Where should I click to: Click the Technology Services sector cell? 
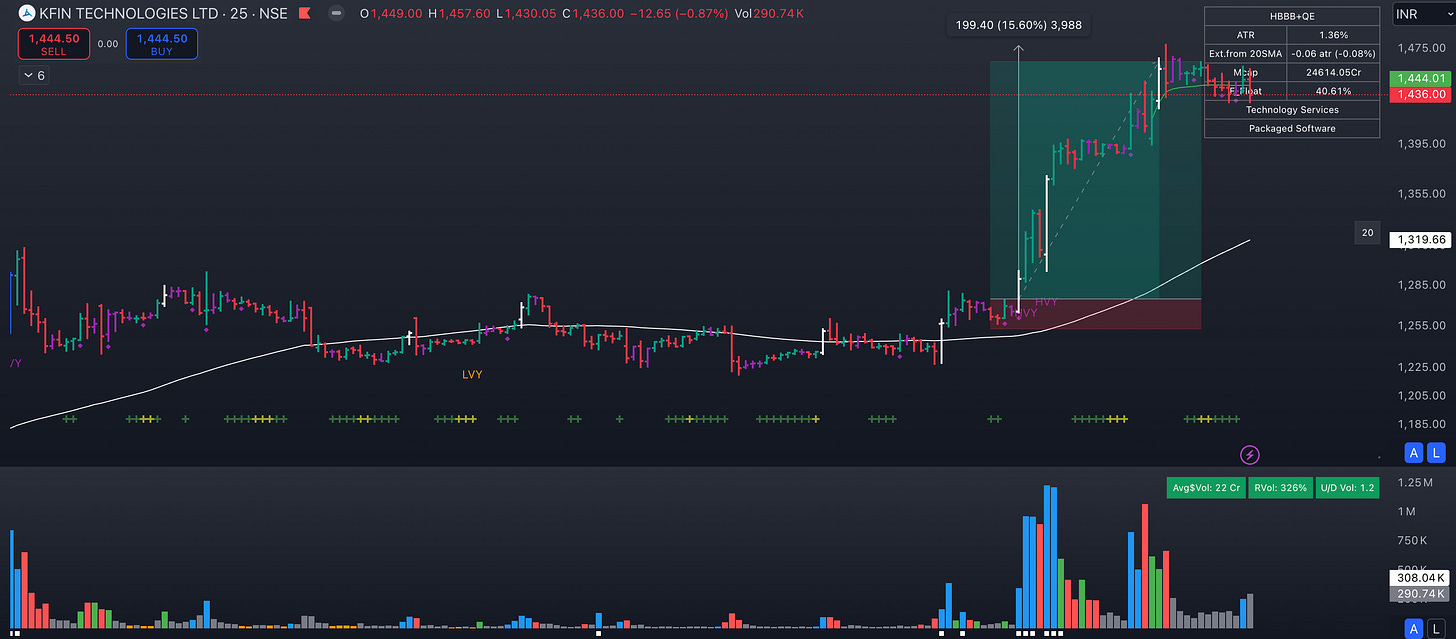(1292, 110)
